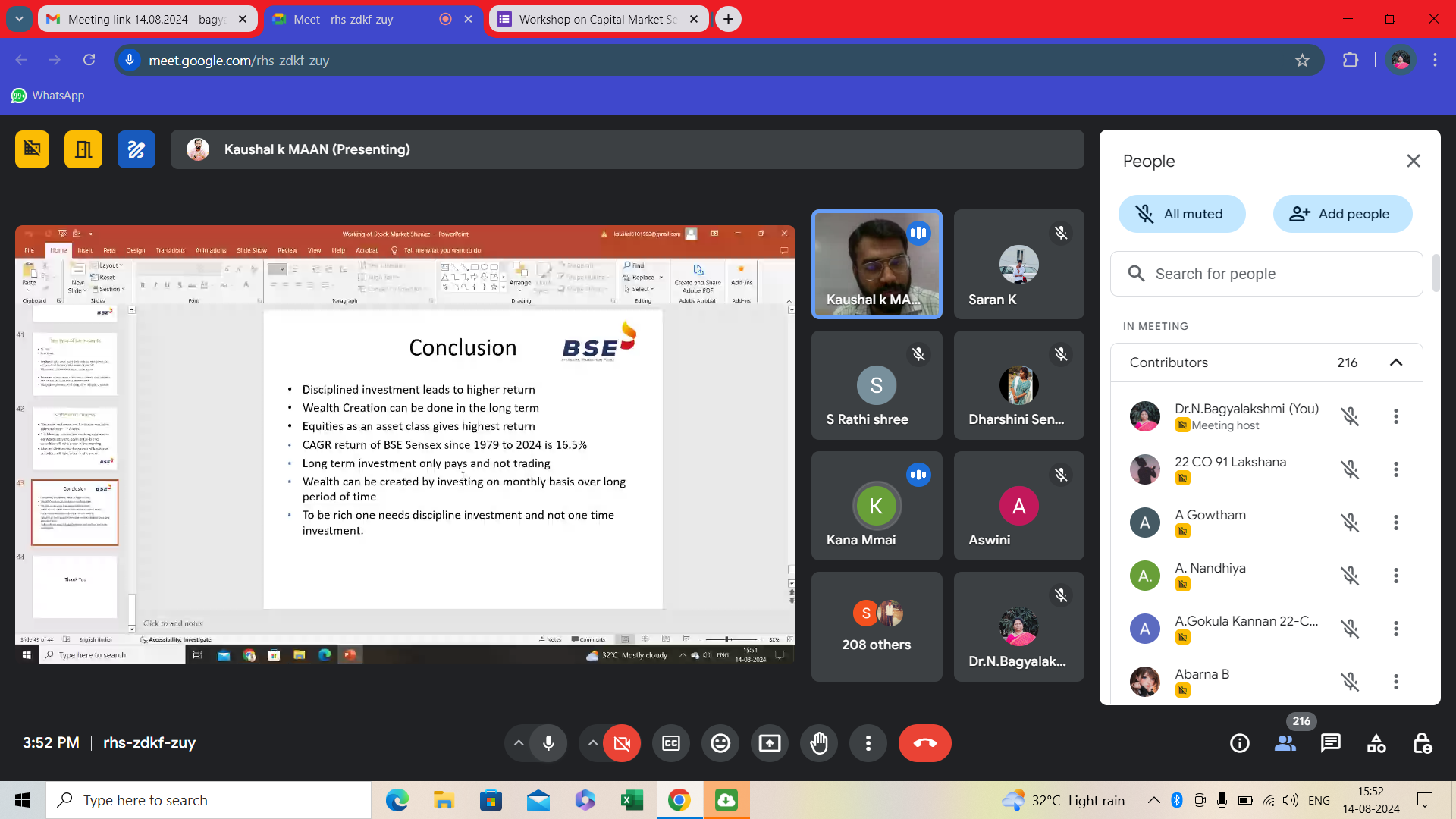Open the host controls lock icon
This screenshot has height=819, width=1456.
[1422, 743]
